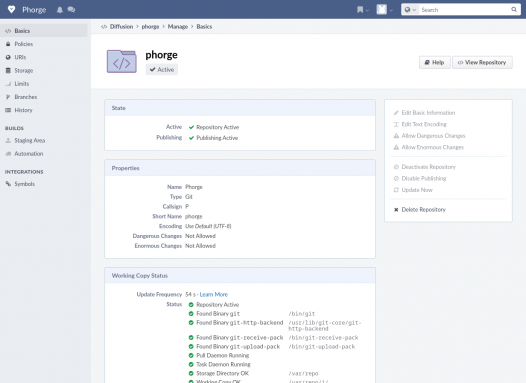
Task: Click Update Now action
Action: point(417,190)
